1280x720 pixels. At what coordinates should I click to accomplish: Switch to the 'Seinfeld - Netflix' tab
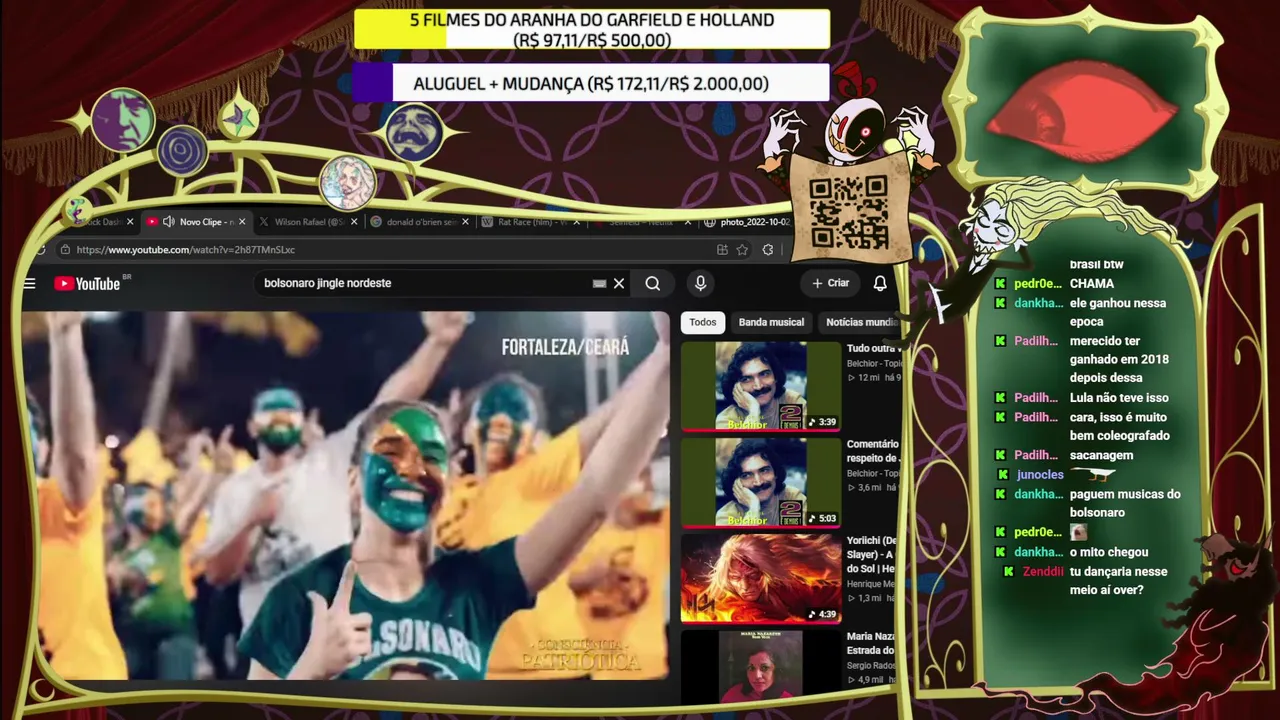coord(640,222)
